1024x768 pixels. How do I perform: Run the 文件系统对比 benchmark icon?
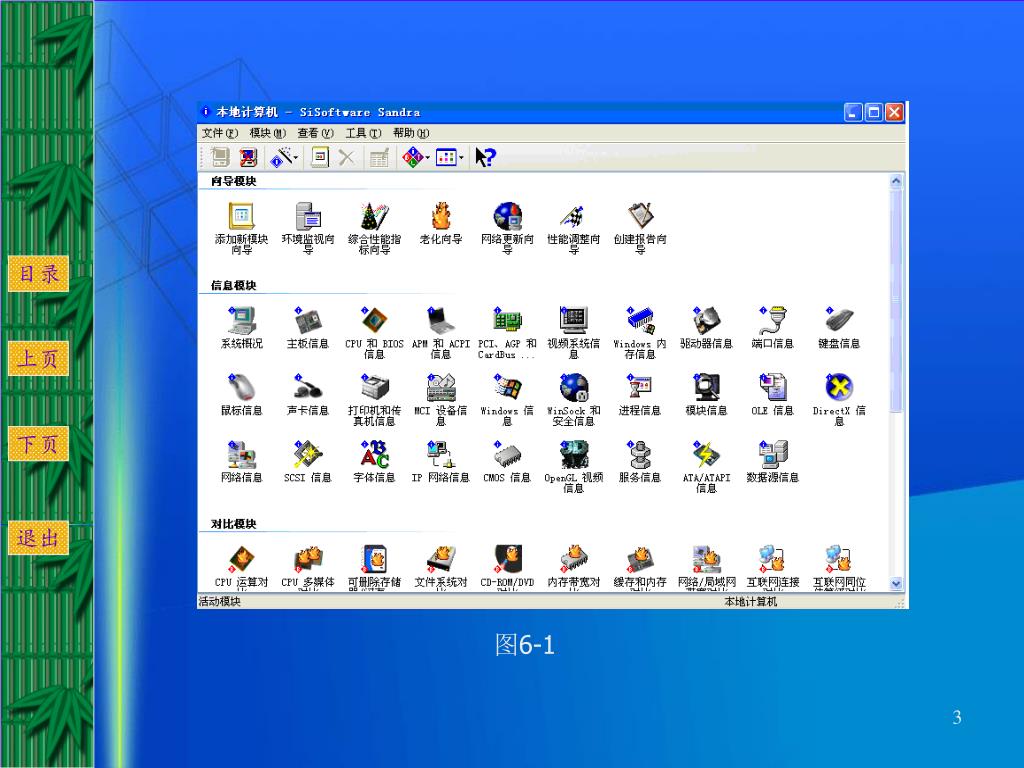click(x=441, y=560)
